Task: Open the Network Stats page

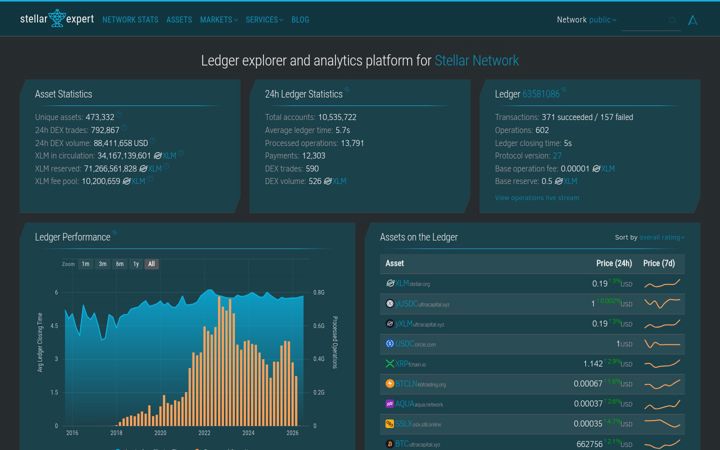Action: click(130, 20)
